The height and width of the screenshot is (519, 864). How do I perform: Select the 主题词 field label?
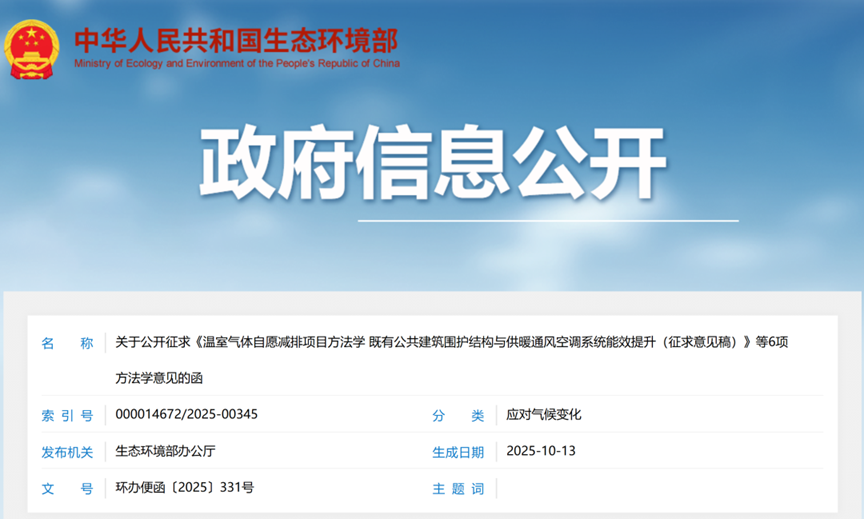click(458, 489)
